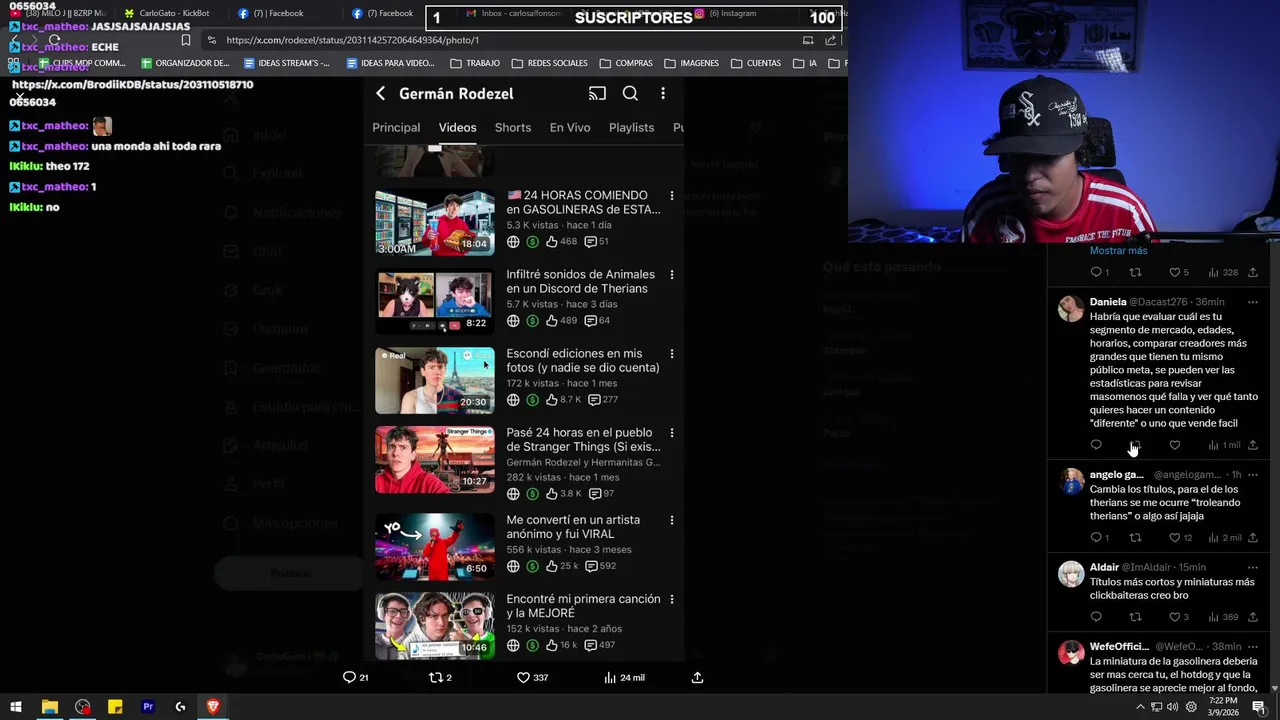The image size is (1280, 720).
Task: Click the back arrow beside Germán Rodezel
Action: [x=380, y=93]
